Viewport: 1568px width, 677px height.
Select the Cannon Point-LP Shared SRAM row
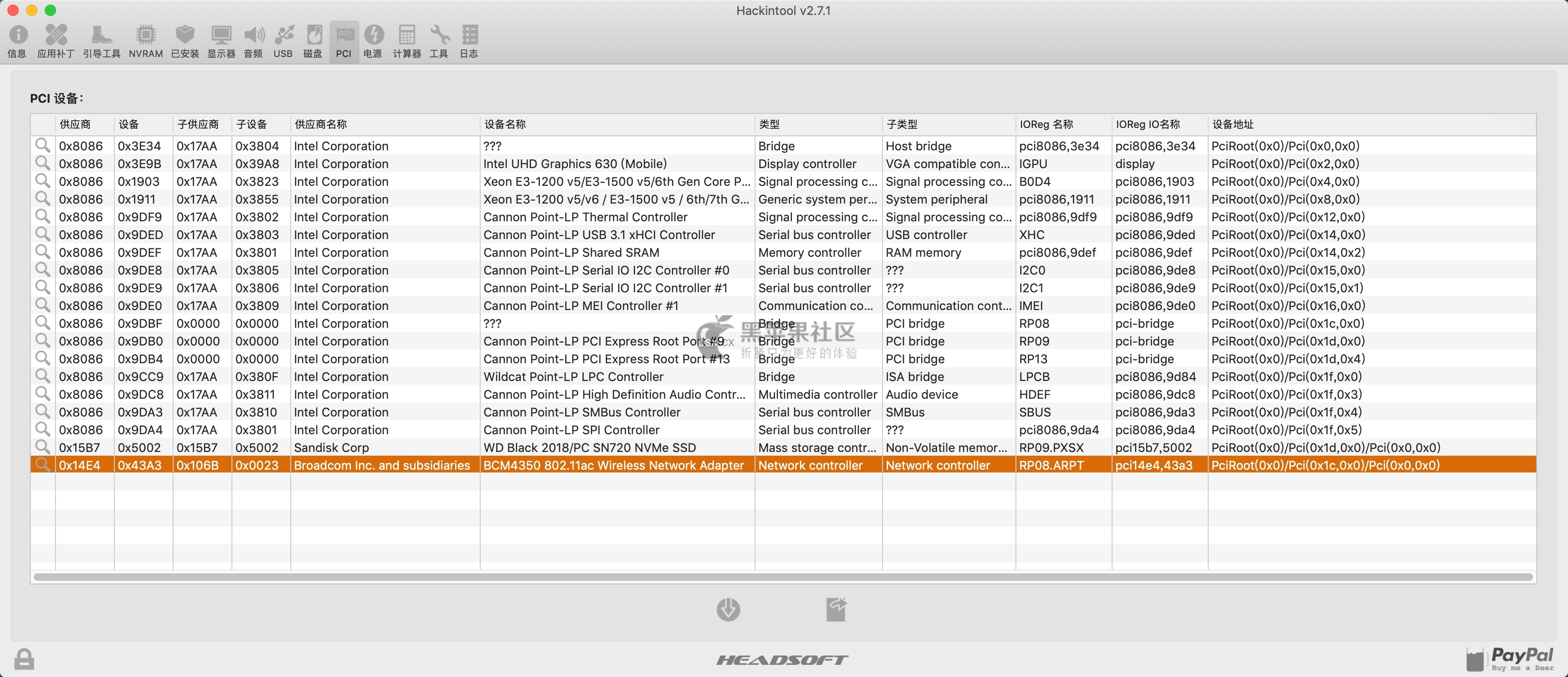tap(784, 252)
